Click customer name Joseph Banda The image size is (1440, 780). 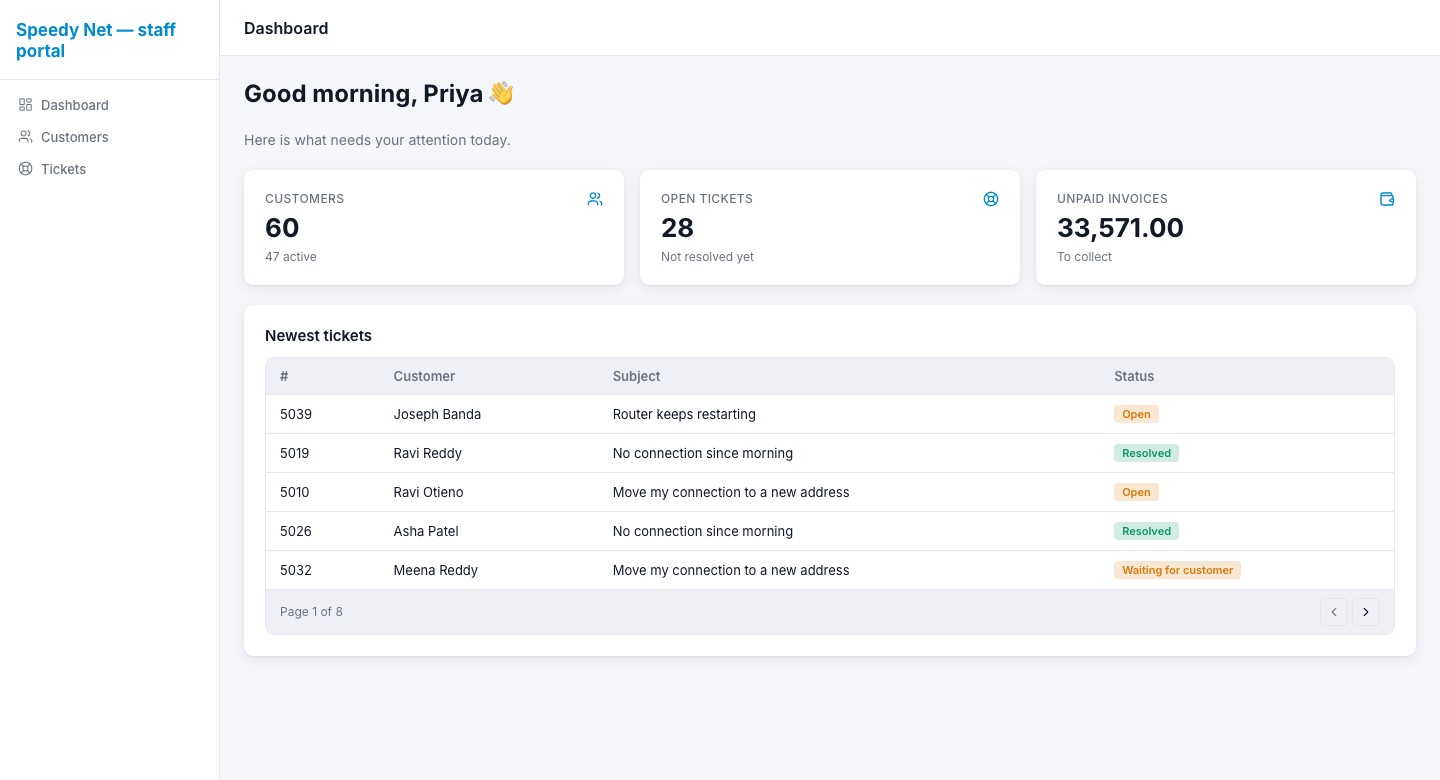pyautogui.click(x=437, y=414)
